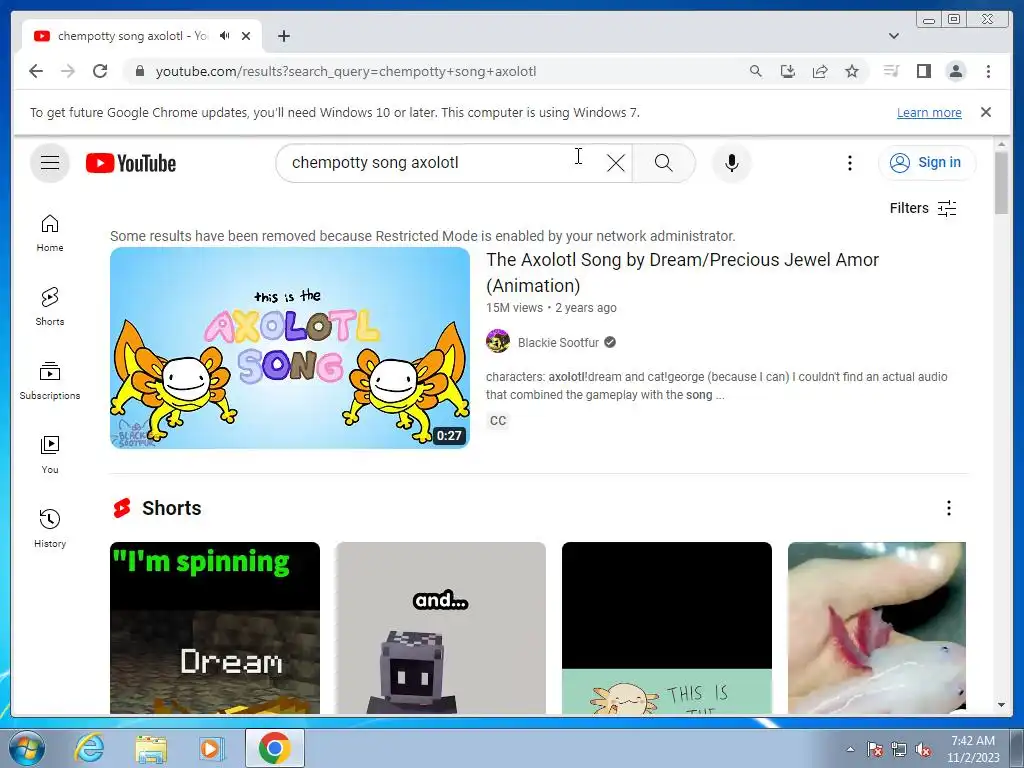Open the Chrome three-dot menu

pyautogui.click(x=988, y=71)
